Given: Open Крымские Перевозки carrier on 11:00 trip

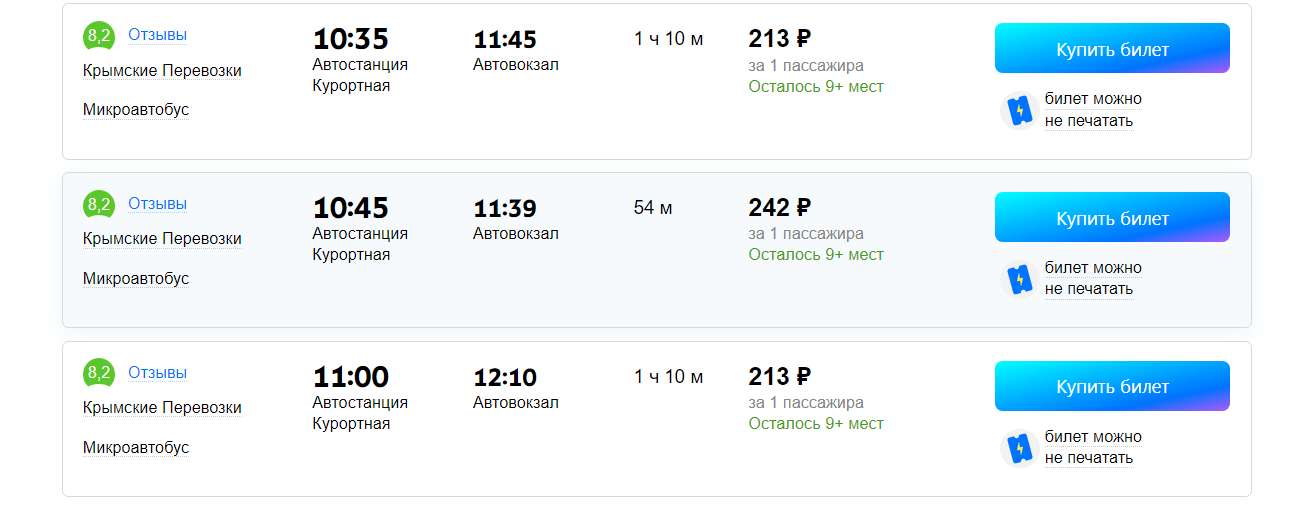Looking at the screenshot, I should [162, 408].
